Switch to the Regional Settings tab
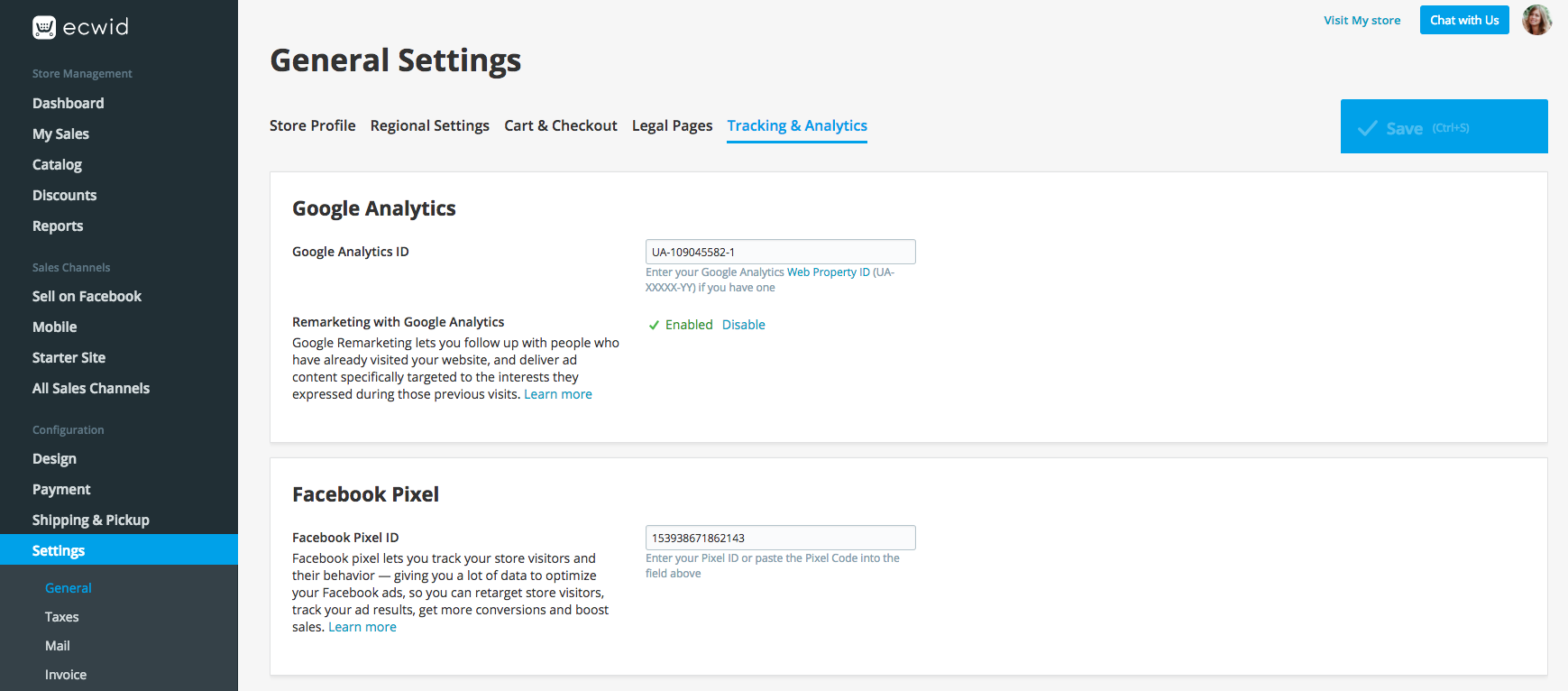The height and width of the screenshot is (691, 1568). point(430,125)
